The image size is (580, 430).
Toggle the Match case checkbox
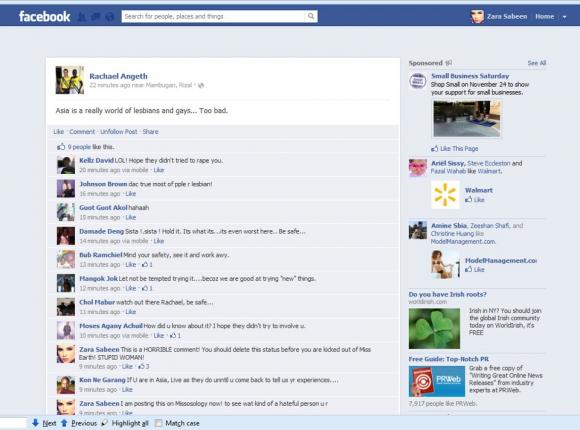coord(158,423)
